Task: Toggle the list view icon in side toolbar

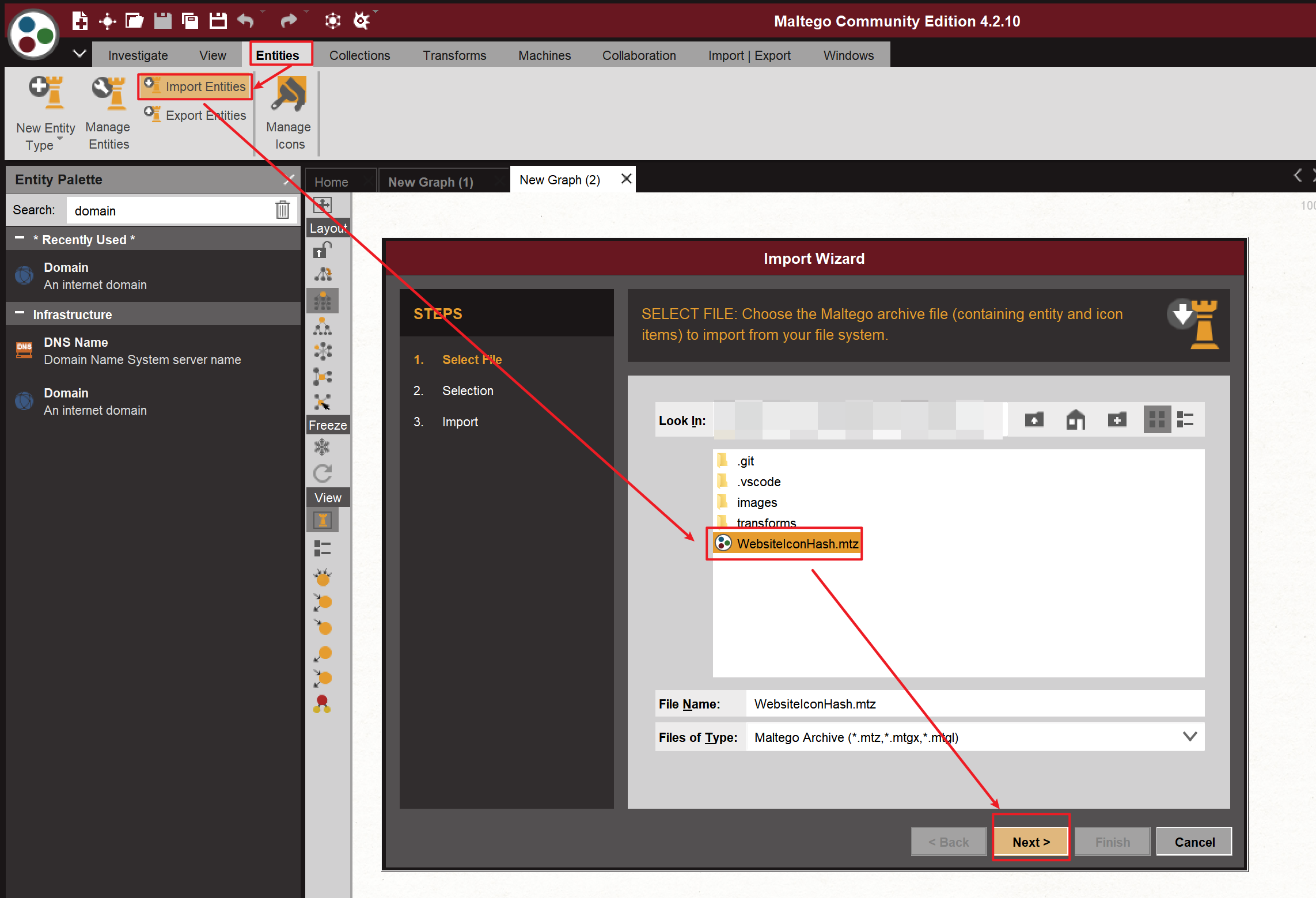Action: click(322, 548)
